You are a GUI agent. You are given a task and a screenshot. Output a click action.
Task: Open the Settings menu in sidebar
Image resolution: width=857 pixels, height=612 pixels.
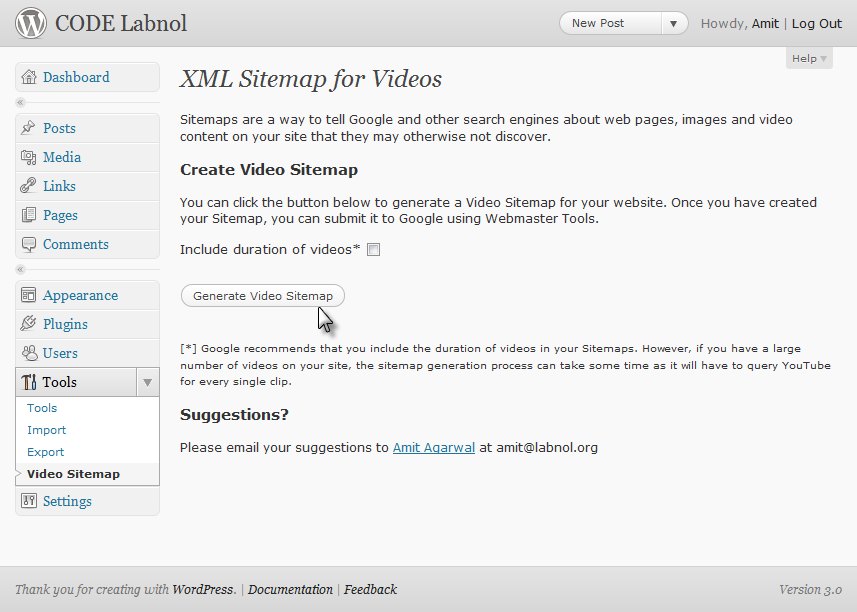tap(67, 501)
